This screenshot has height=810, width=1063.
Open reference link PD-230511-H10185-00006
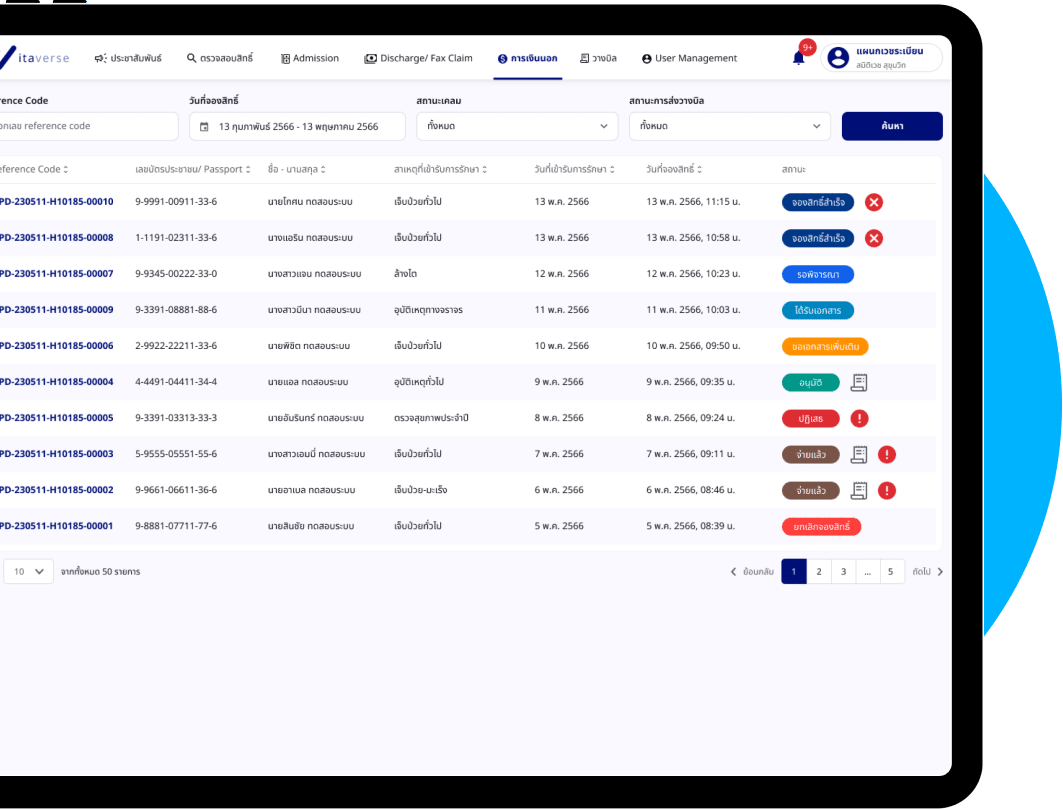click(56, 346)
